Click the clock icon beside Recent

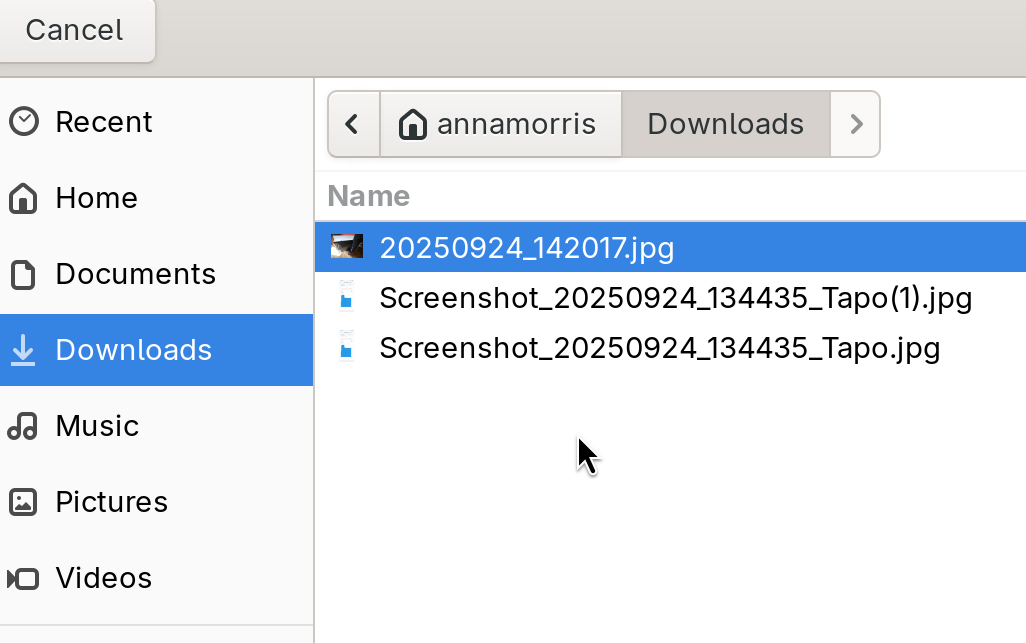[23, 122]
